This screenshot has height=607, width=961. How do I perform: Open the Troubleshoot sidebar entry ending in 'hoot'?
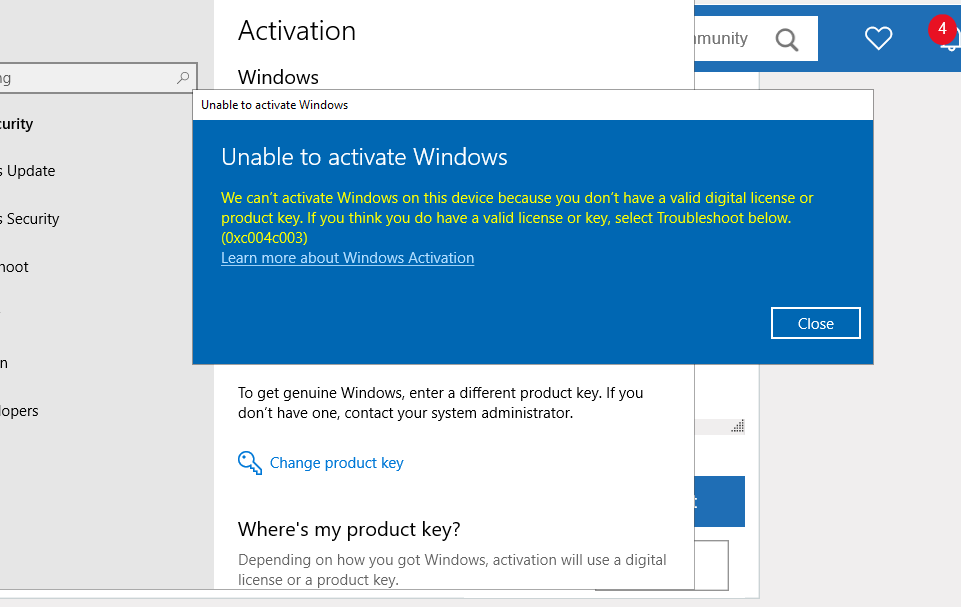click(14, 267)
